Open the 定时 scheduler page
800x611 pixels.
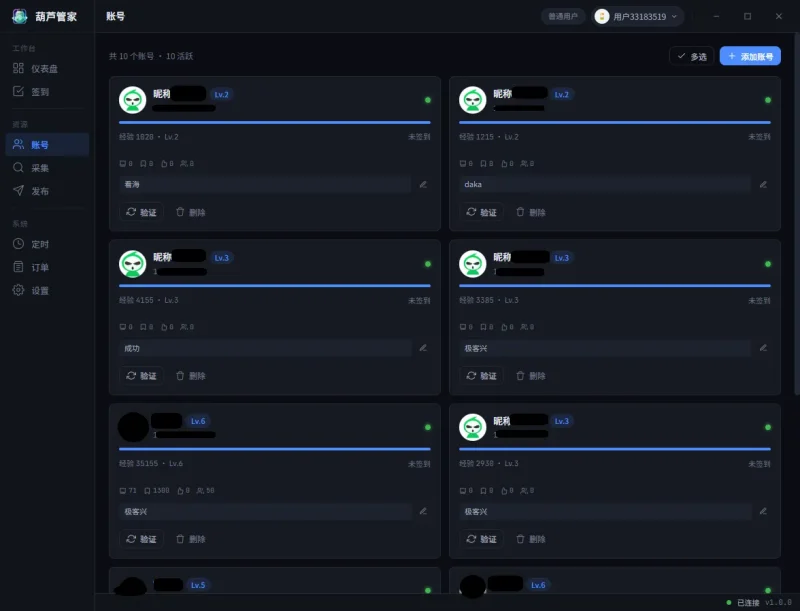click(x=47, y=244)
